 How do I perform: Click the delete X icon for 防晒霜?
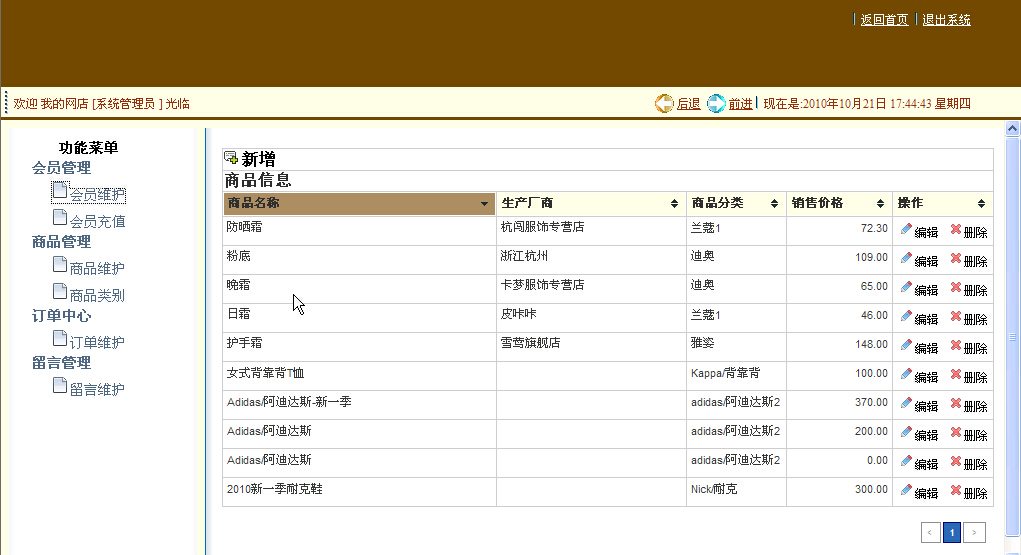coord(956,229)
